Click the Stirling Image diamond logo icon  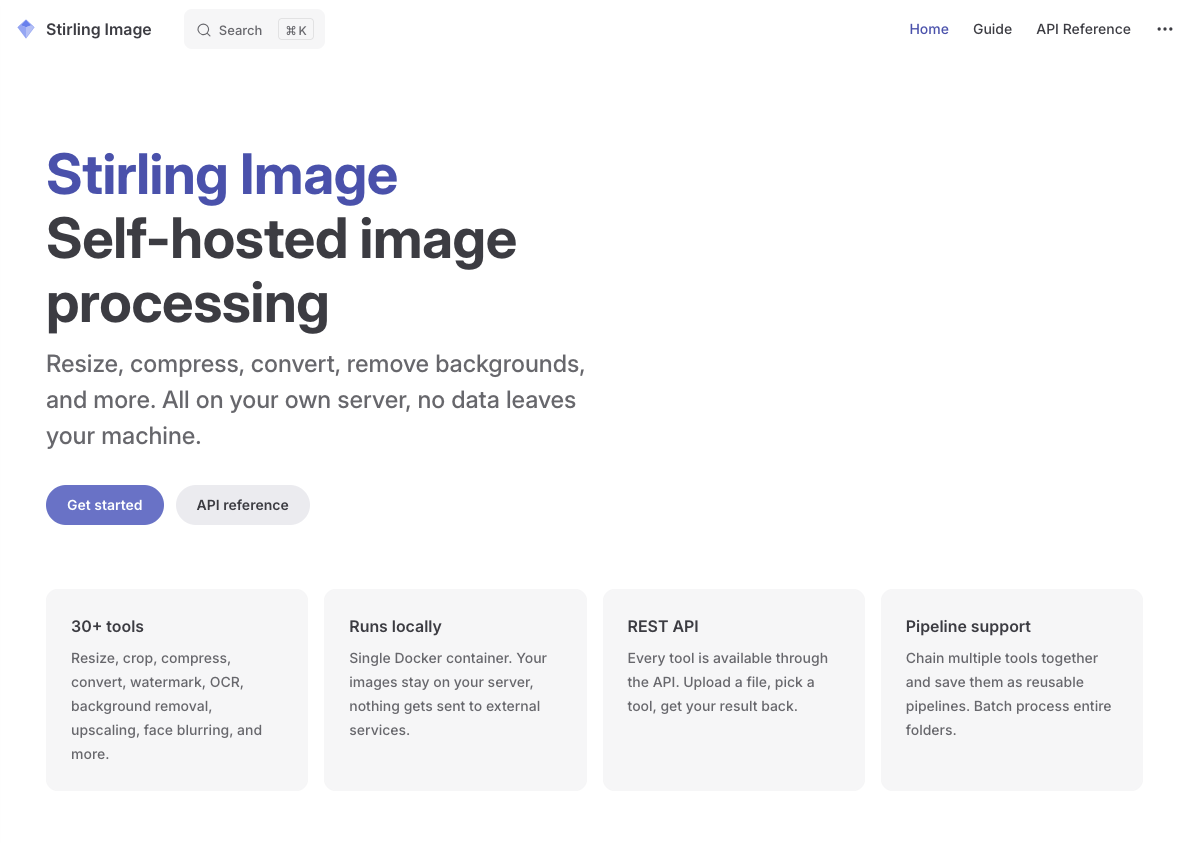[26, 30]
